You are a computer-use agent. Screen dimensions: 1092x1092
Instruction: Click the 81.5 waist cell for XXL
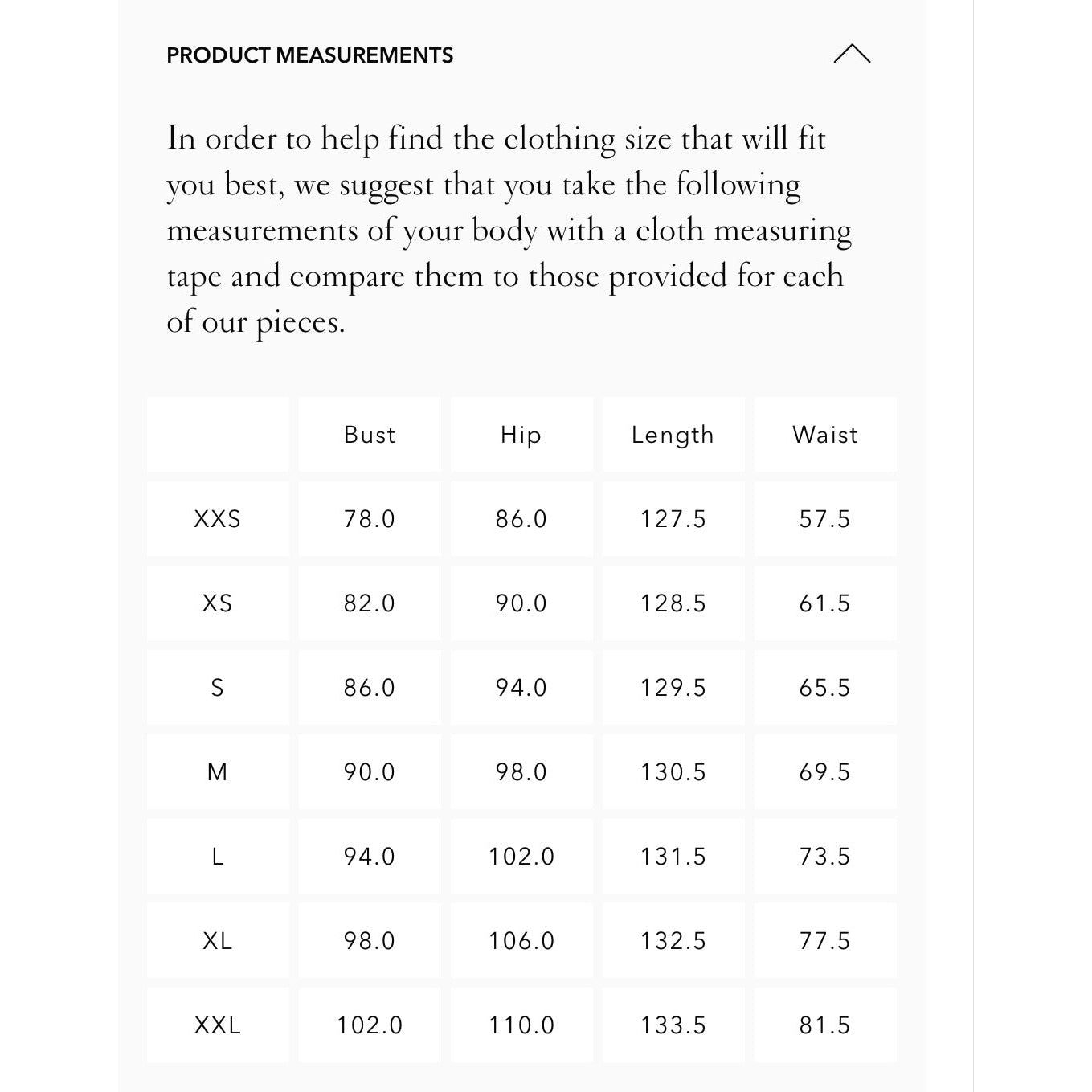[824, 1025]
